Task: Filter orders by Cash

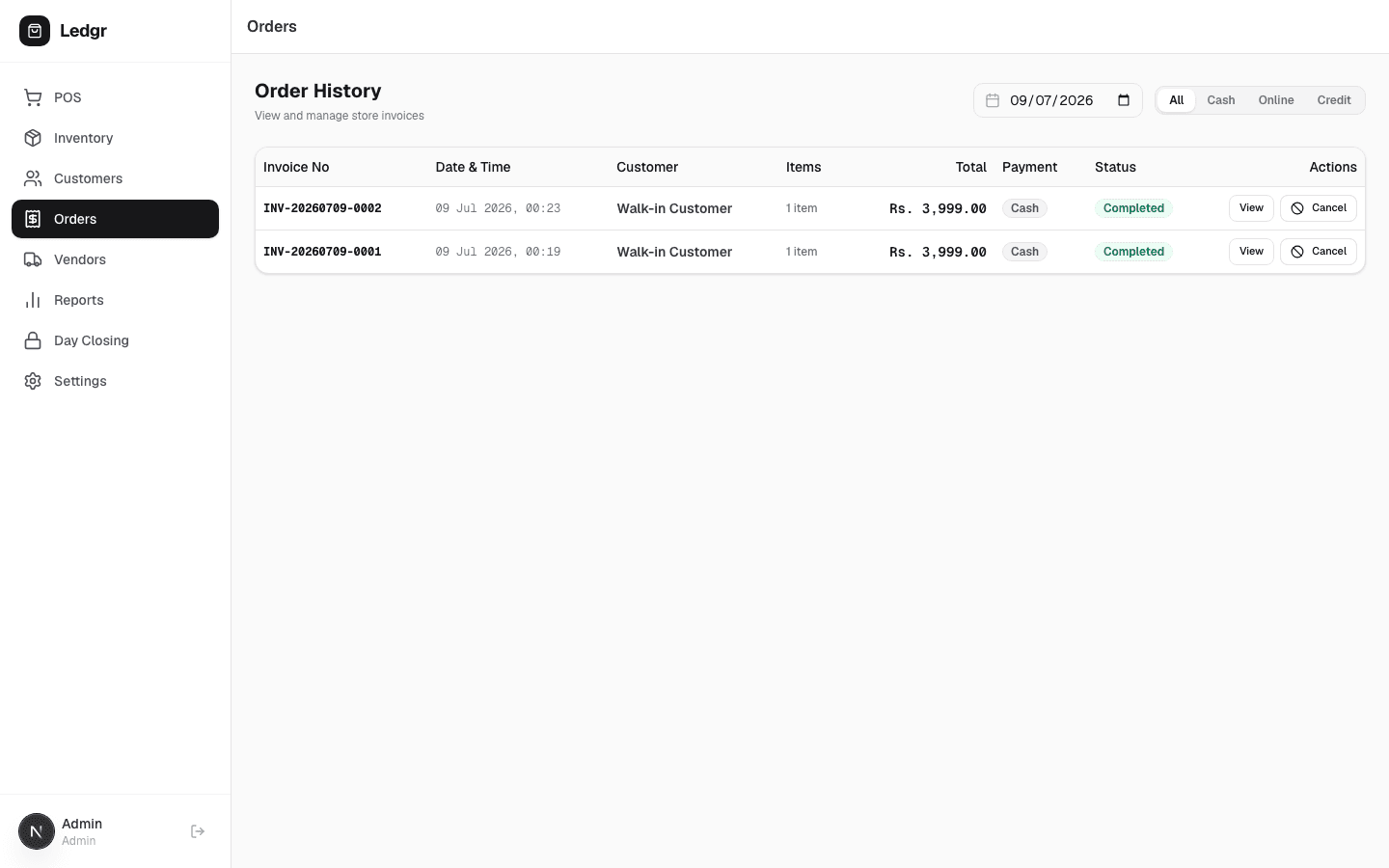Action: pyautogui.click(x=1221, y=100)
